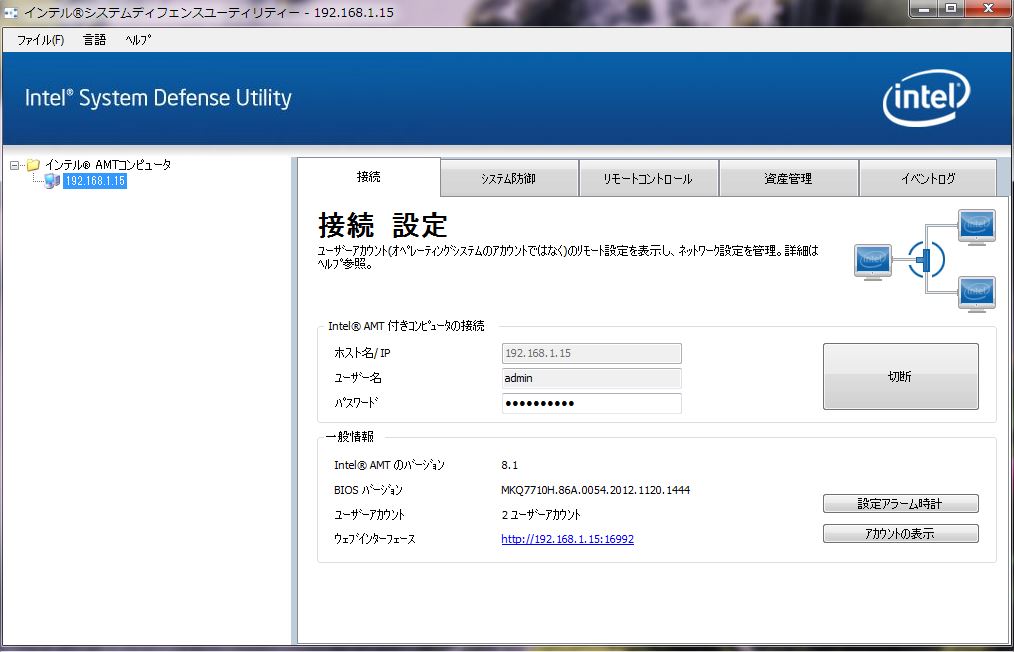This screenshot has height=652, width=1014.
Task: Click the 切断 disconnect button
Action: [900, 376]
